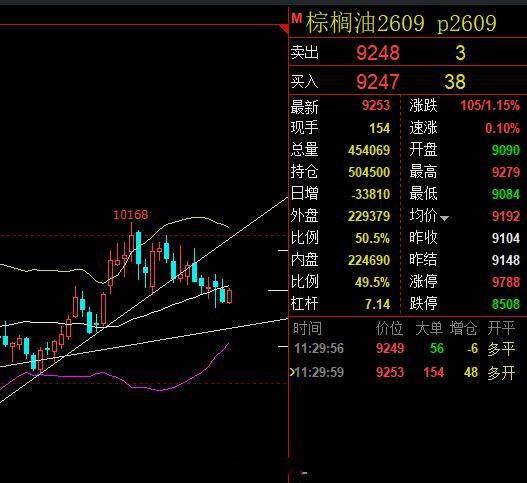The height and width of the screenshot is (483, 527).
Task: Click the 昨结 value 9148
Action: pyautogui.click(x=506, y=260)
